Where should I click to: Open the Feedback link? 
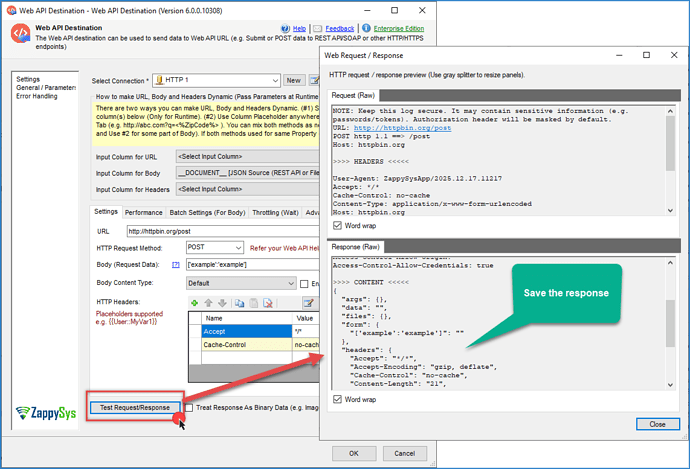[x=340, y=29]
